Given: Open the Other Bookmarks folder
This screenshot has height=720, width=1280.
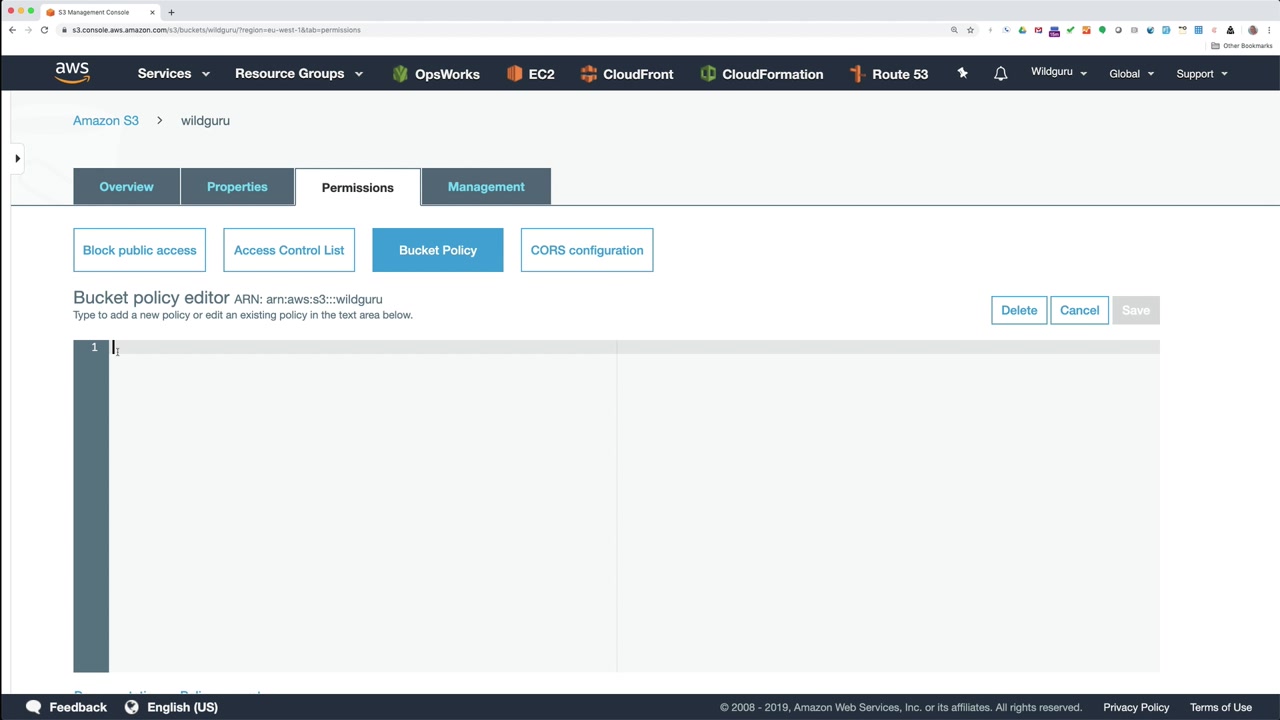Looking at the screenshot, I should coord(1242,46).
